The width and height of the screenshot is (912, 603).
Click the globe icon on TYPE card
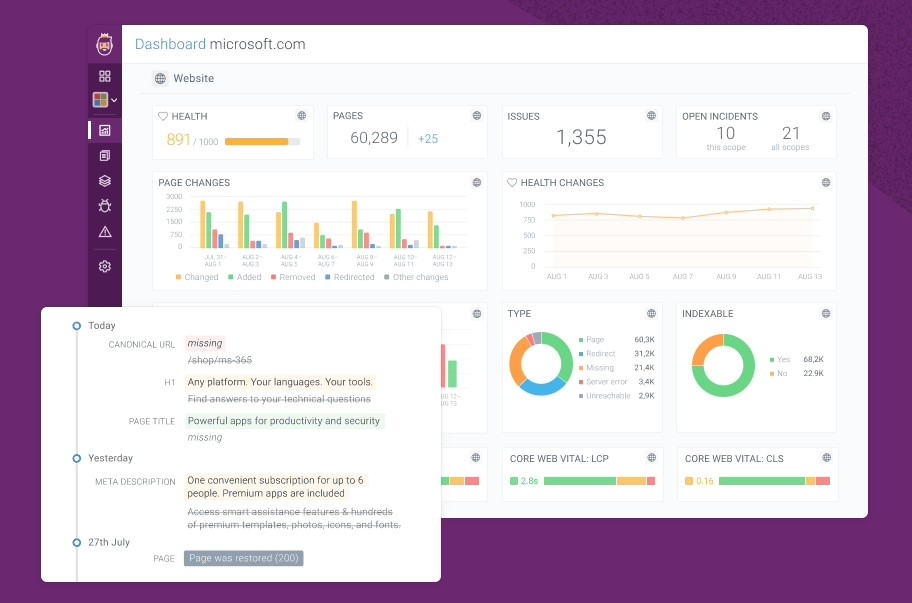pyautogui.click(x=651, y=313)
